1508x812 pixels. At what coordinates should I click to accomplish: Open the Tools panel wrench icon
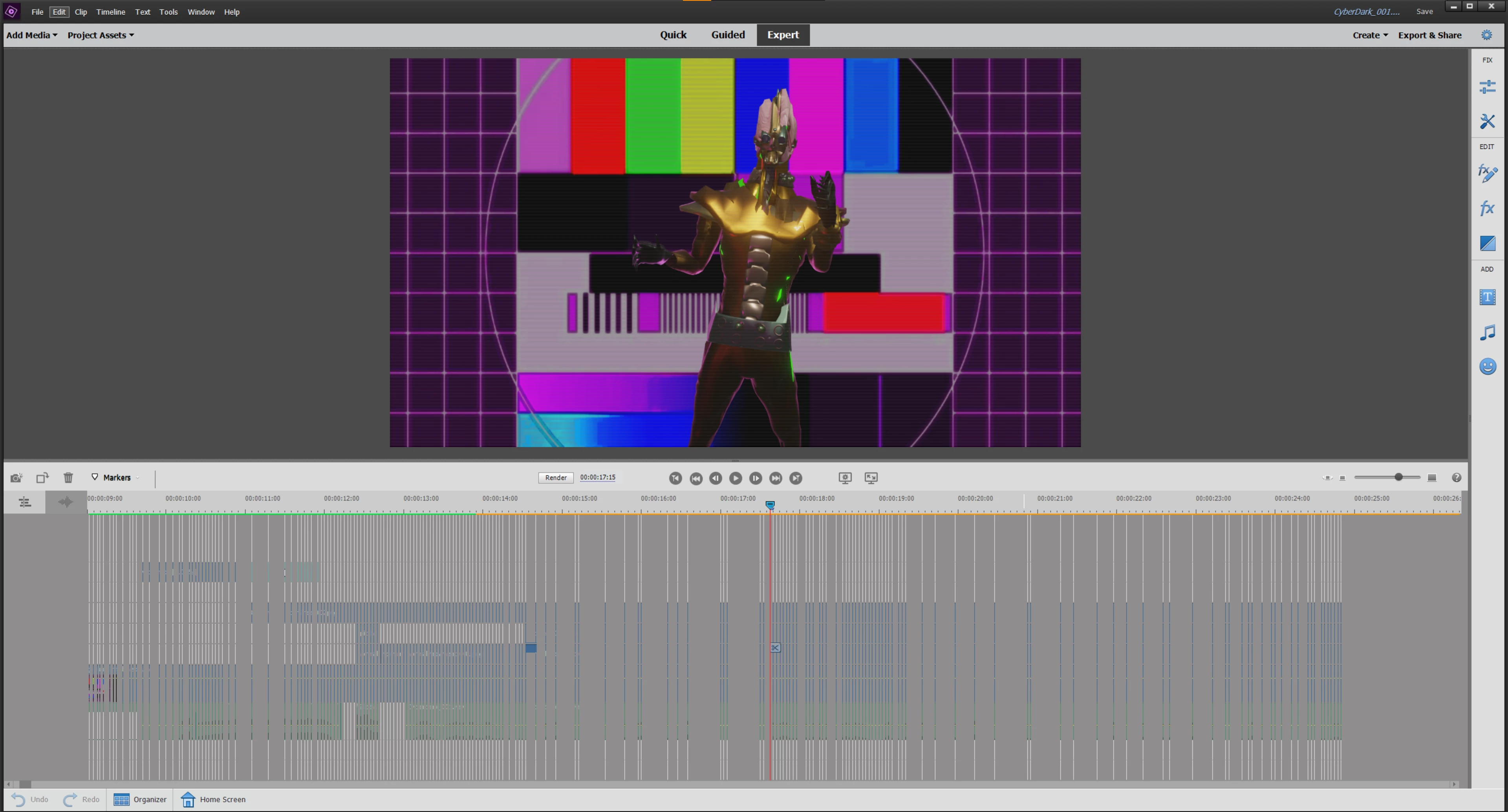(1487, 121)
